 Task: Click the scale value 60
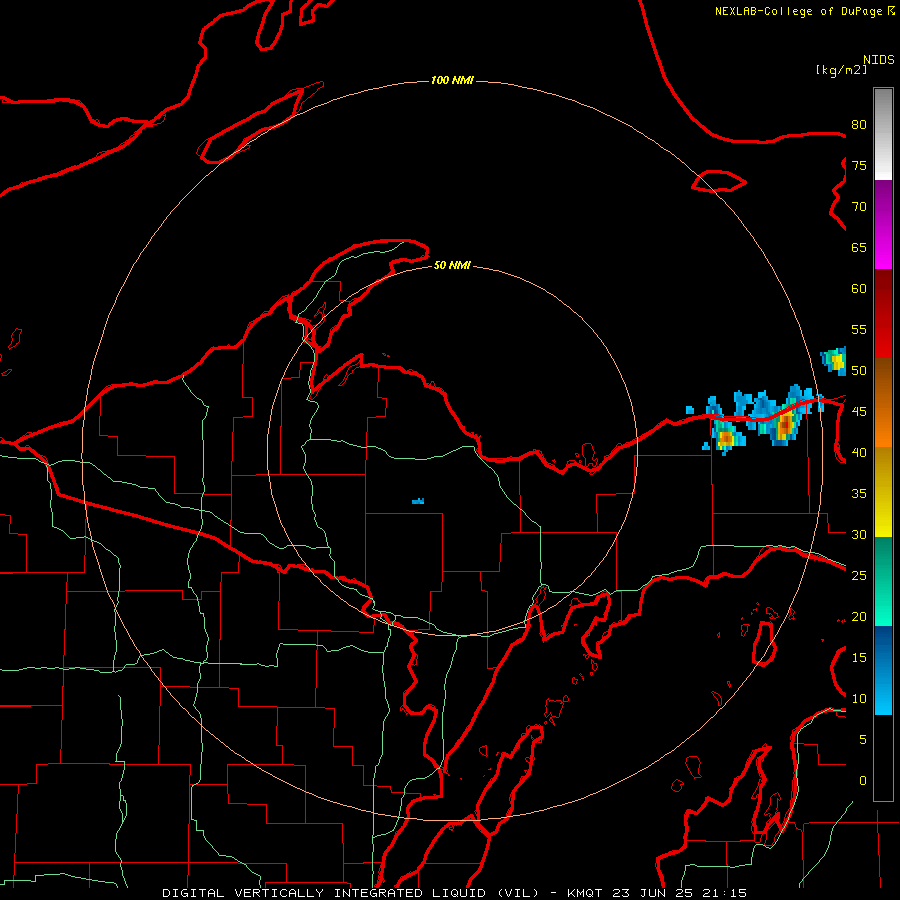859,289
